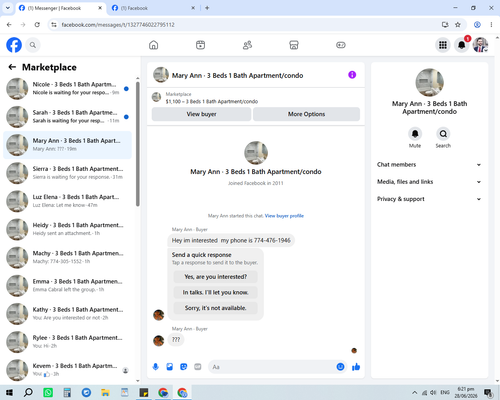Open Rylee's conversation in the list
Screen dimensions: 500x400
(x=68, y=342)
